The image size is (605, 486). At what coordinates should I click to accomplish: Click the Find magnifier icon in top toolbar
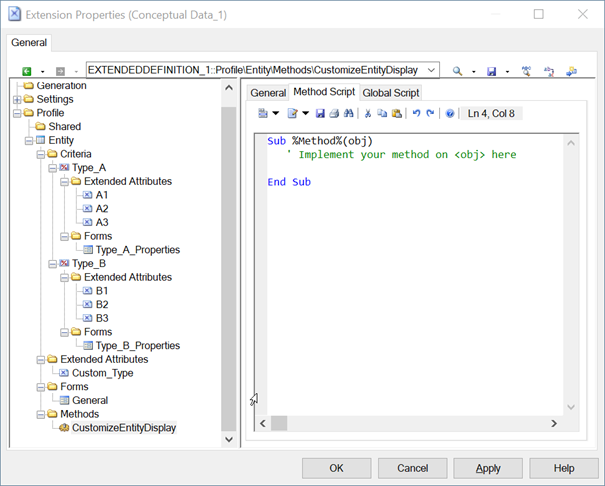pos(458,71)
